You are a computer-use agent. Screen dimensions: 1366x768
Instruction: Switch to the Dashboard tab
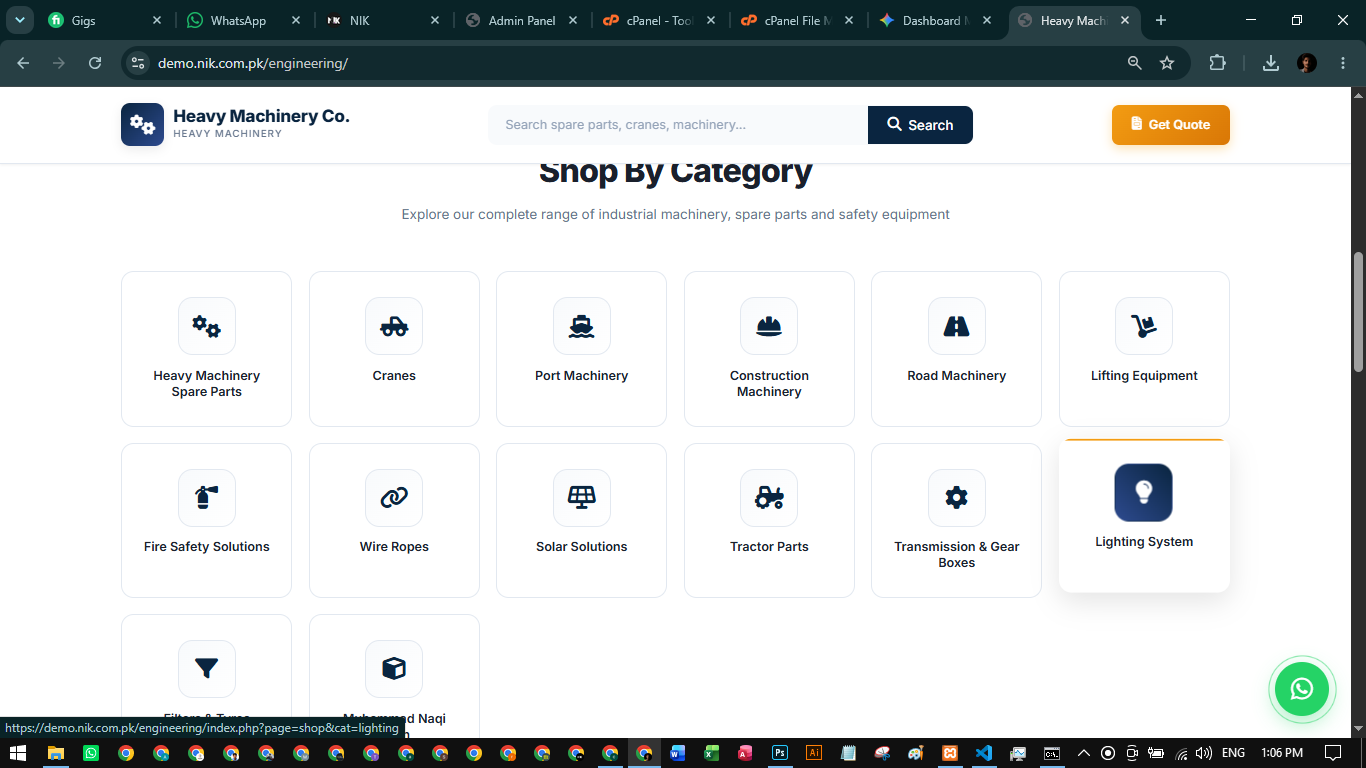(936, 20)
